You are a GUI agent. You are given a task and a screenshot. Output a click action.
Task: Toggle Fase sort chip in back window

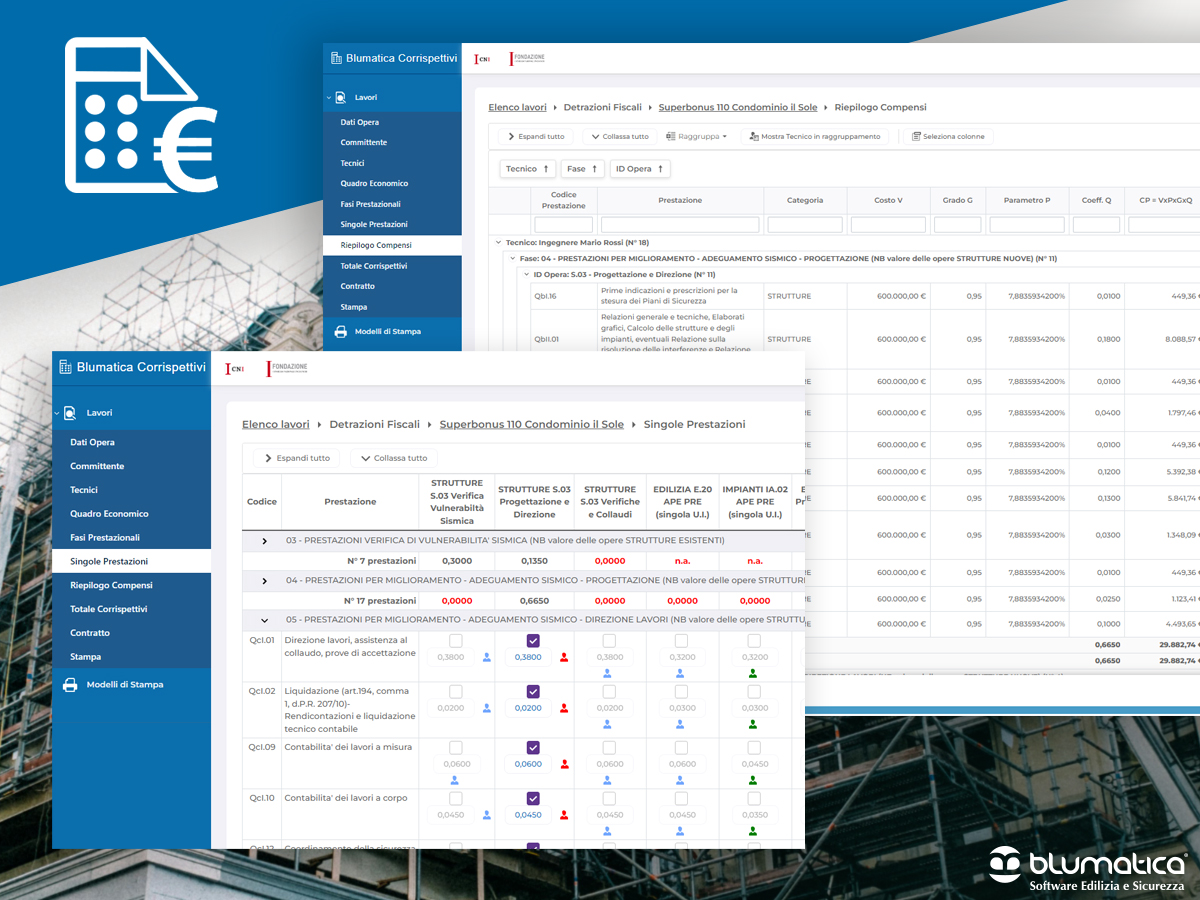[x=582, y=169]
